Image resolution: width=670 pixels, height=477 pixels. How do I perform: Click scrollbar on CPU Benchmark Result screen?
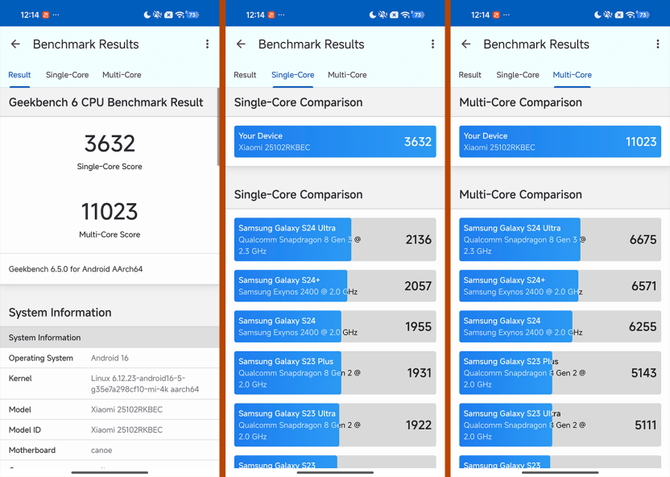218,126
